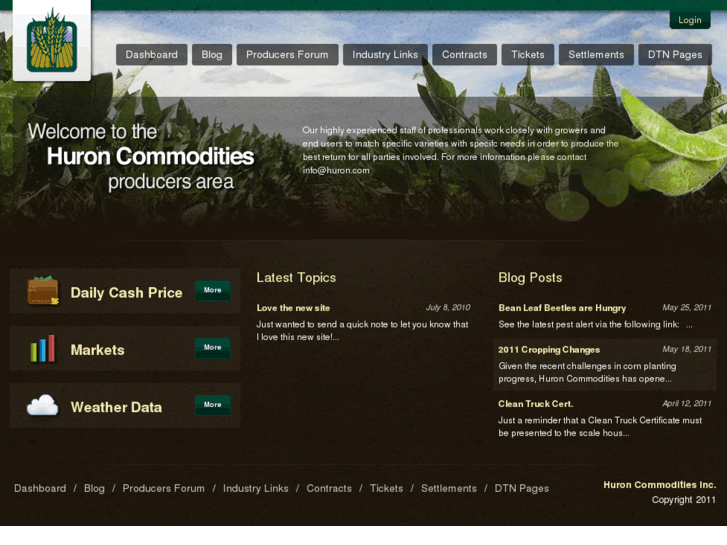Go to Blog in top navigation
Image resolution: width=727 pixels, height=545 pixels.
212,55
